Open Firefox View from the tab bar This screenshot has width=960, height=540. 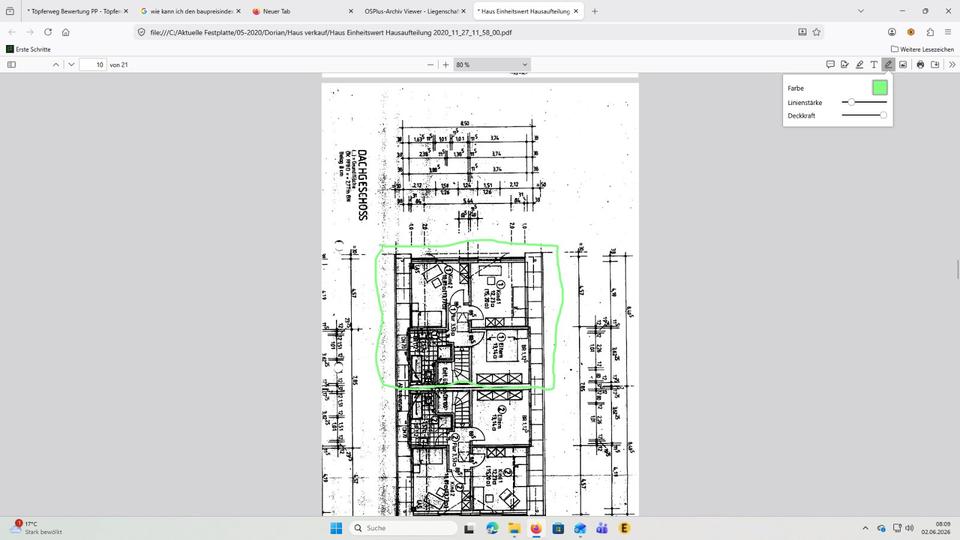pos(10,11)
